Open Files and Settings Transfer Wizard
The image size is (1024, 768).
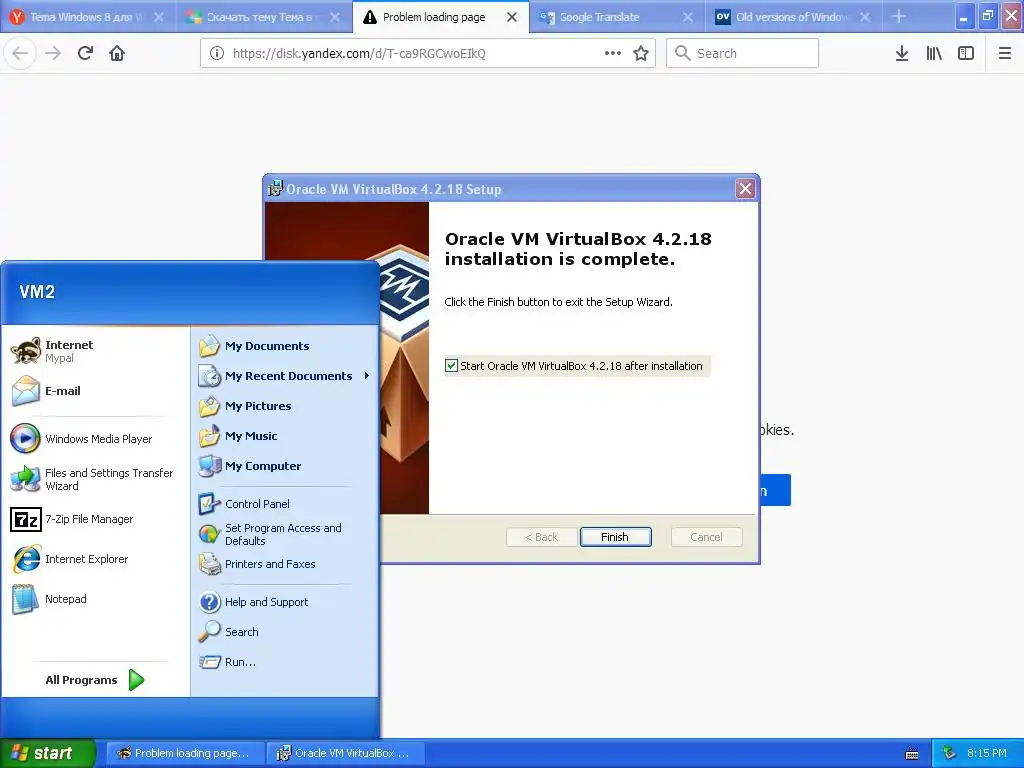point(95,479)
